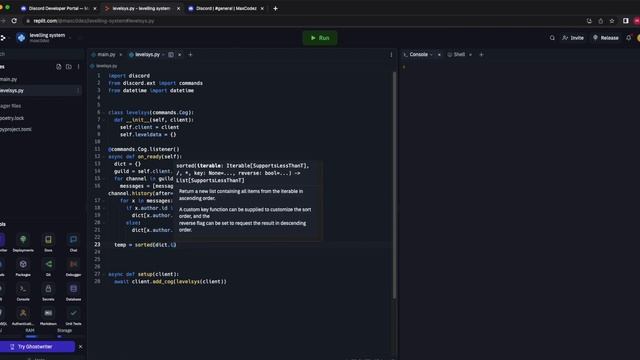This screenshot has height=360, width=640.
Task: Create a new folder in Files pane
Action: click(x=69, y=67)
